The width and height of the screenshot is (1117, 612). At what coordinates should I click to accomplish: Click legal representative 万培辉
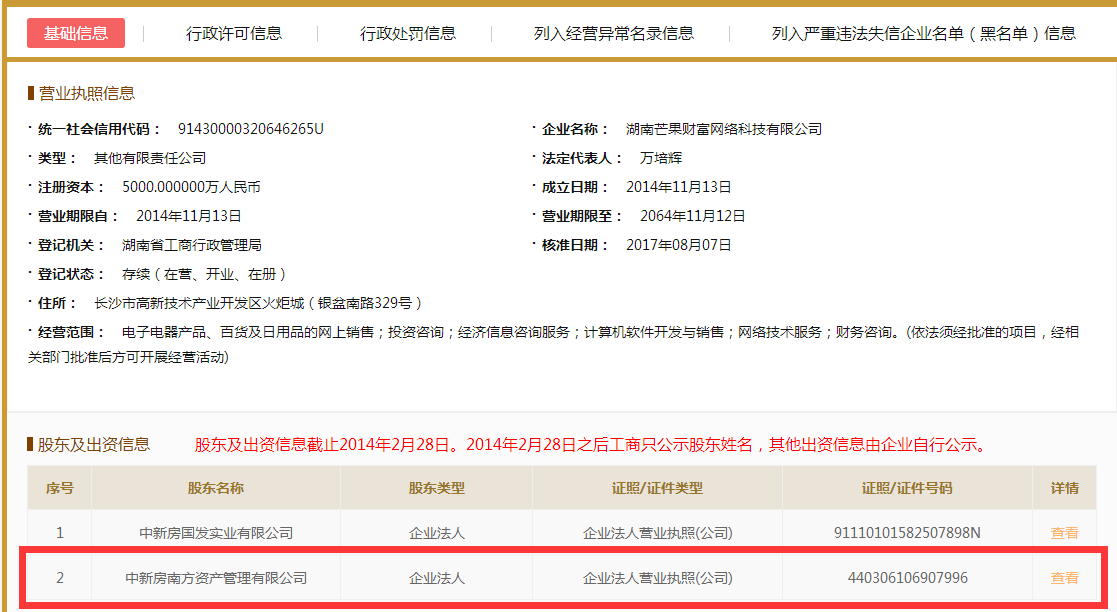click(661, 158)
